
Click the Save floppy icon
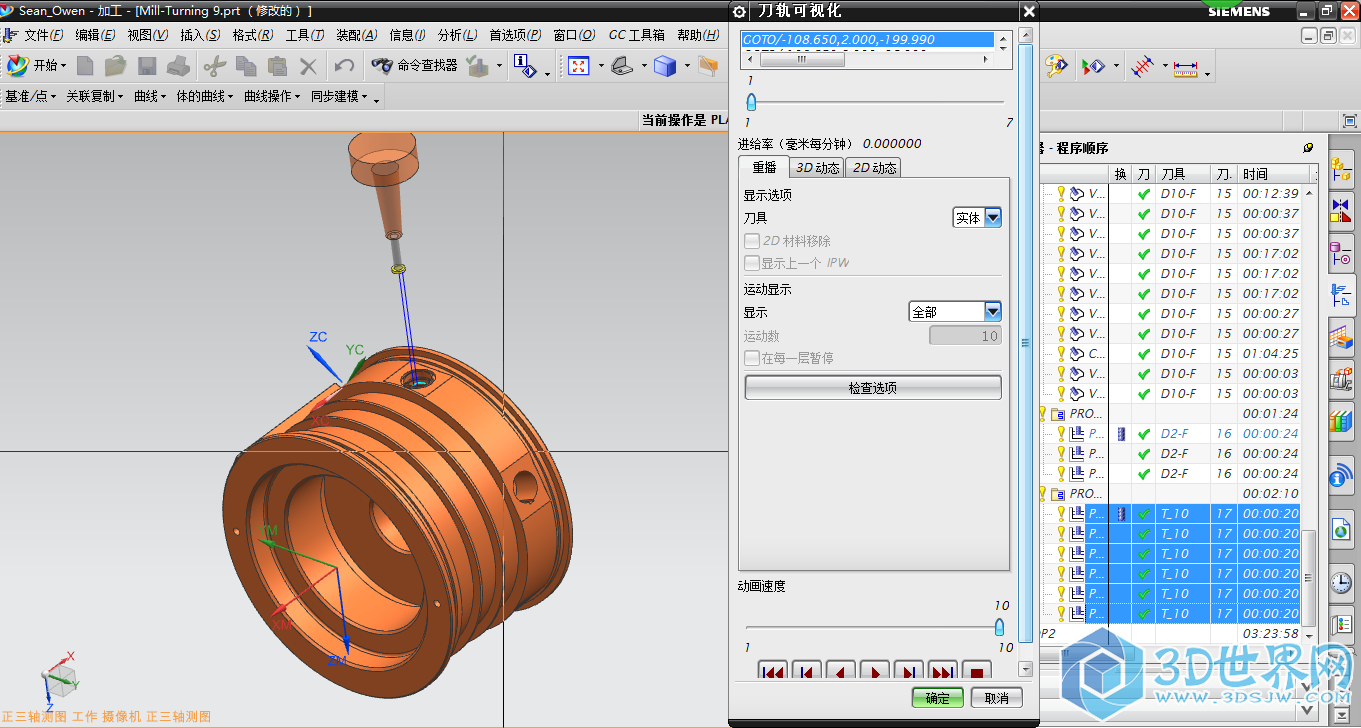point(147,66)
